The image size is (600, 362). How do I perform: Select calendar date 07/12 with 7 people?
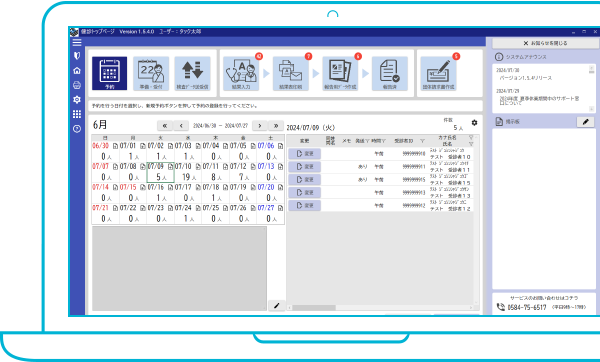243,173
